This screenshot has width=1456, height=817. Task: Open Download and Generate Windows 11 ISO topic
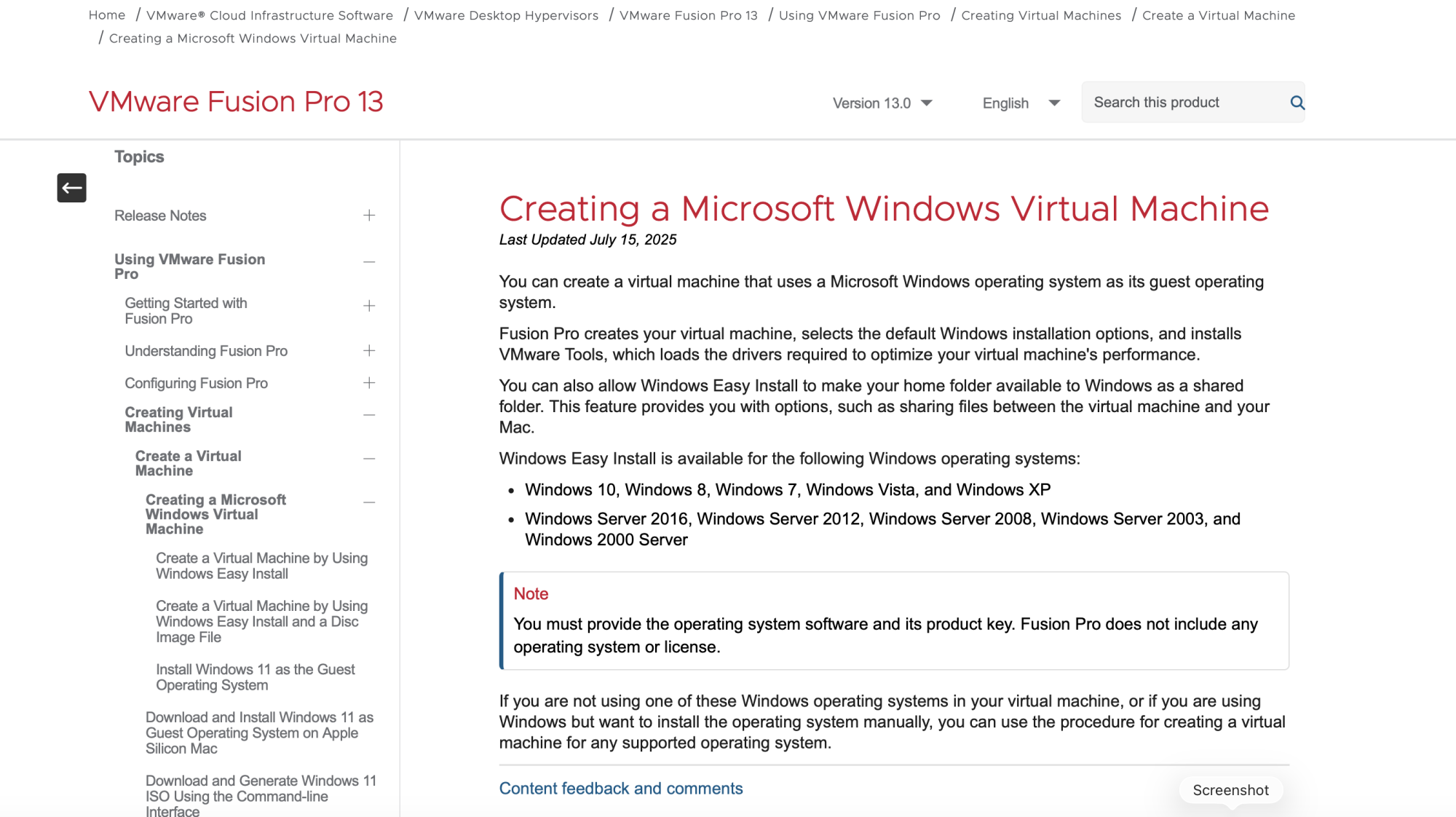click(261, 796)
